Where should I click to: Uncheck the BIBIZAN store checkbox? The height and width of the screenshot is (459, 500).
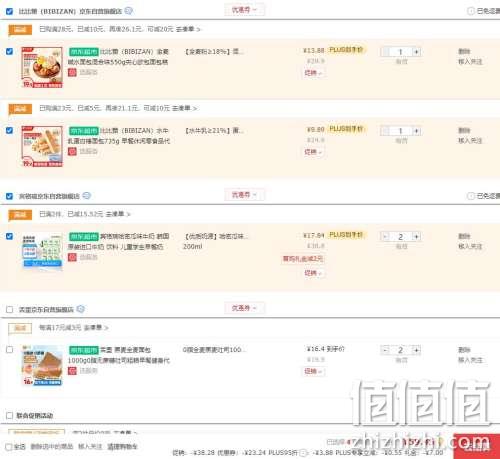point(9,11)
